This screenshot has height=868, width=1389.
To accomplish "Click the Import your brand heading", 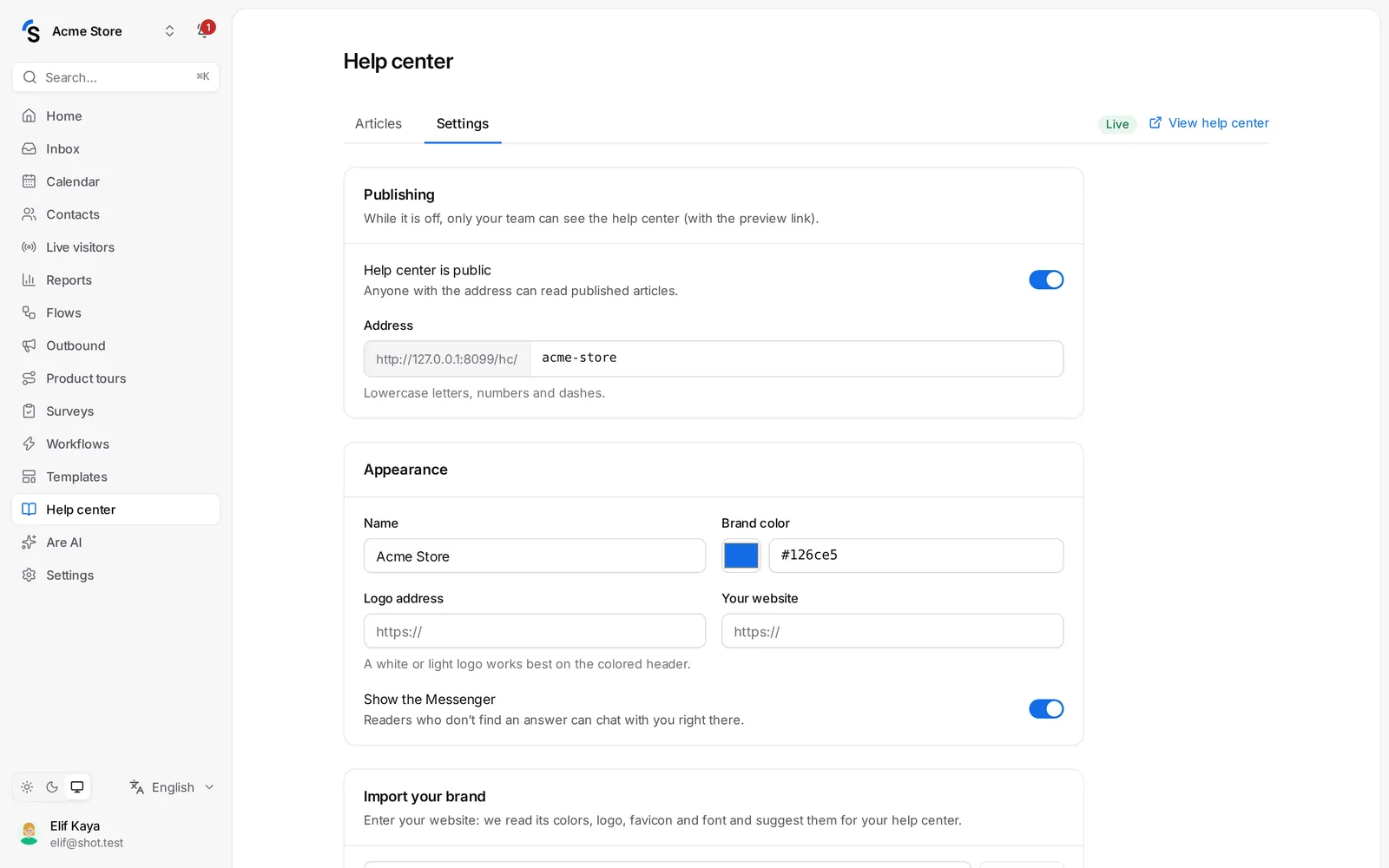I will (425, 797).
